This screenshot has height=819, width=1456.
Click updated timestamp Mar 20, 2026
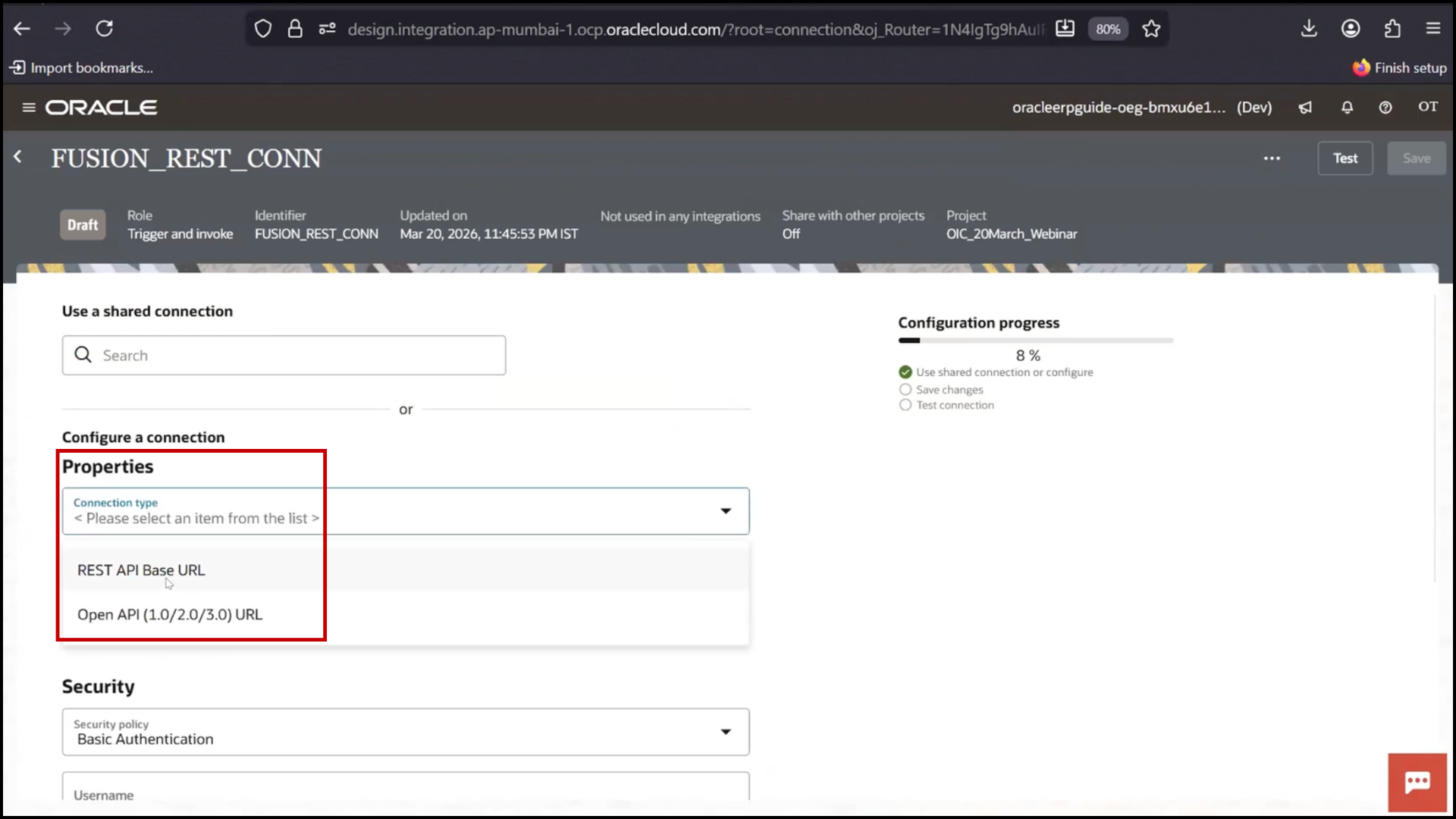(489, 234)
